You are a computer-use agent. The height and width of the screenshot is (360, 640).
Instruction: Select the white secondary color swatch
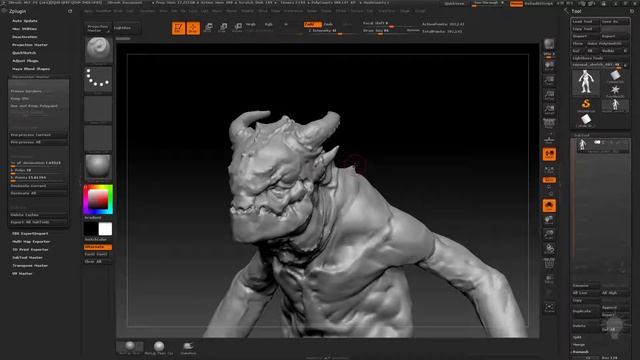105,229
